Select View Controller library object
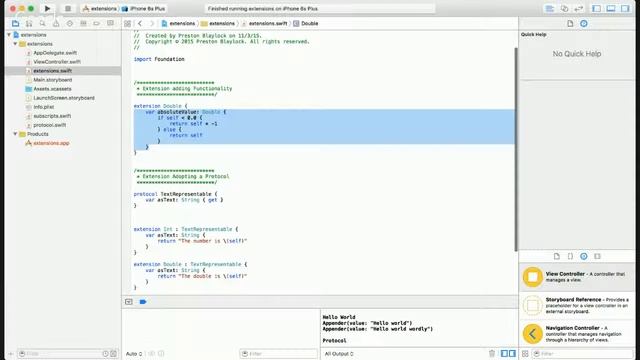This screenshot has height=360, width=640. click(x=577, y=277)
